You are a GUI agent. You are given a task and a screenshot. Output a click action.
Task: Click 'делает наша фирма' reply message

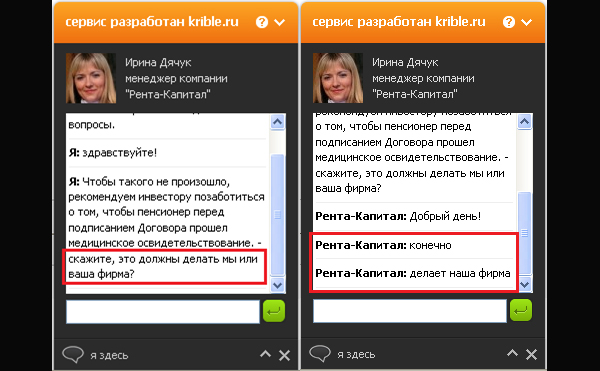point(460,273)
